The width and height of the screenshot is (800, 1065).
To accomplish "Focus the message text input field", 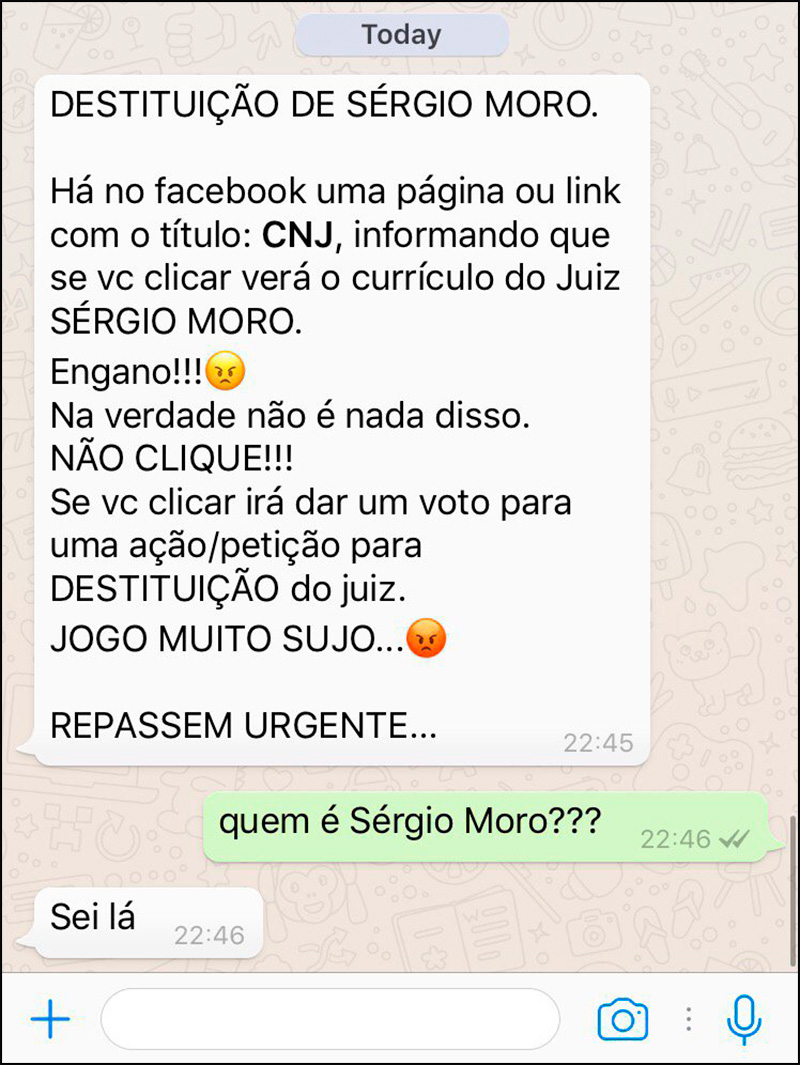I will 330,1019.
